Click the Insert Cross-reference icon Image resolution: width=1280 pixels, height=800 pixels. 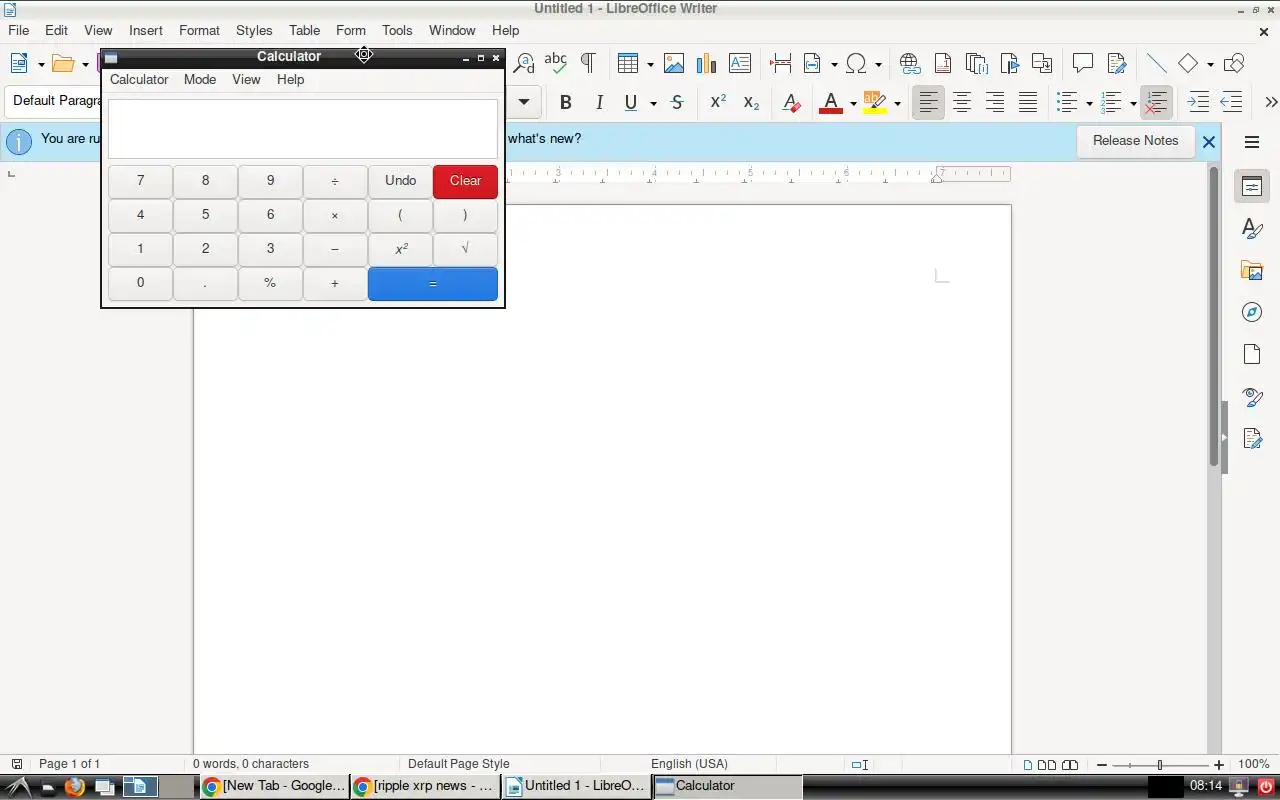tap(1042, 64)
